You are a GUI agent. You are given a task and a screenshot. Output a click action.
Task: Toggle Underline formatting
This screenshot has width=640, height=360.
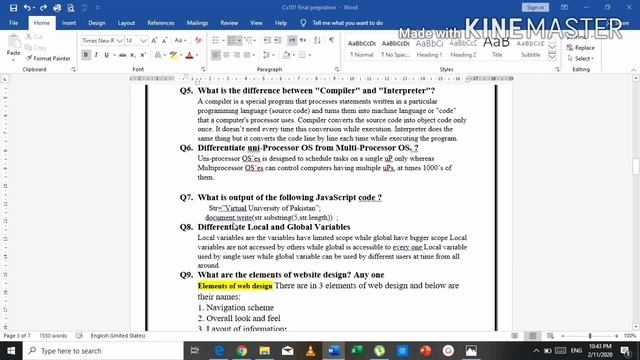point(107,55)
